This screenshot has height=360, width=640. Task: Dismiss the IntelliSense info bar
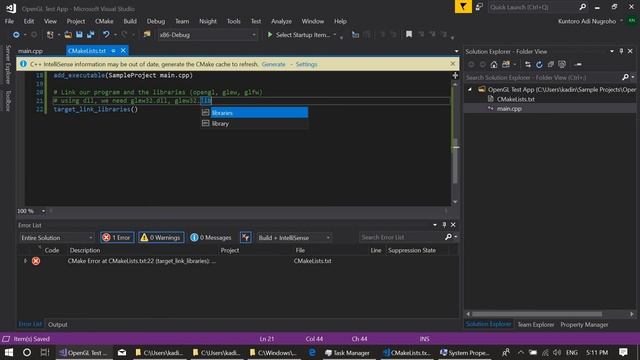pyautogui.click(x=453, y=64)
